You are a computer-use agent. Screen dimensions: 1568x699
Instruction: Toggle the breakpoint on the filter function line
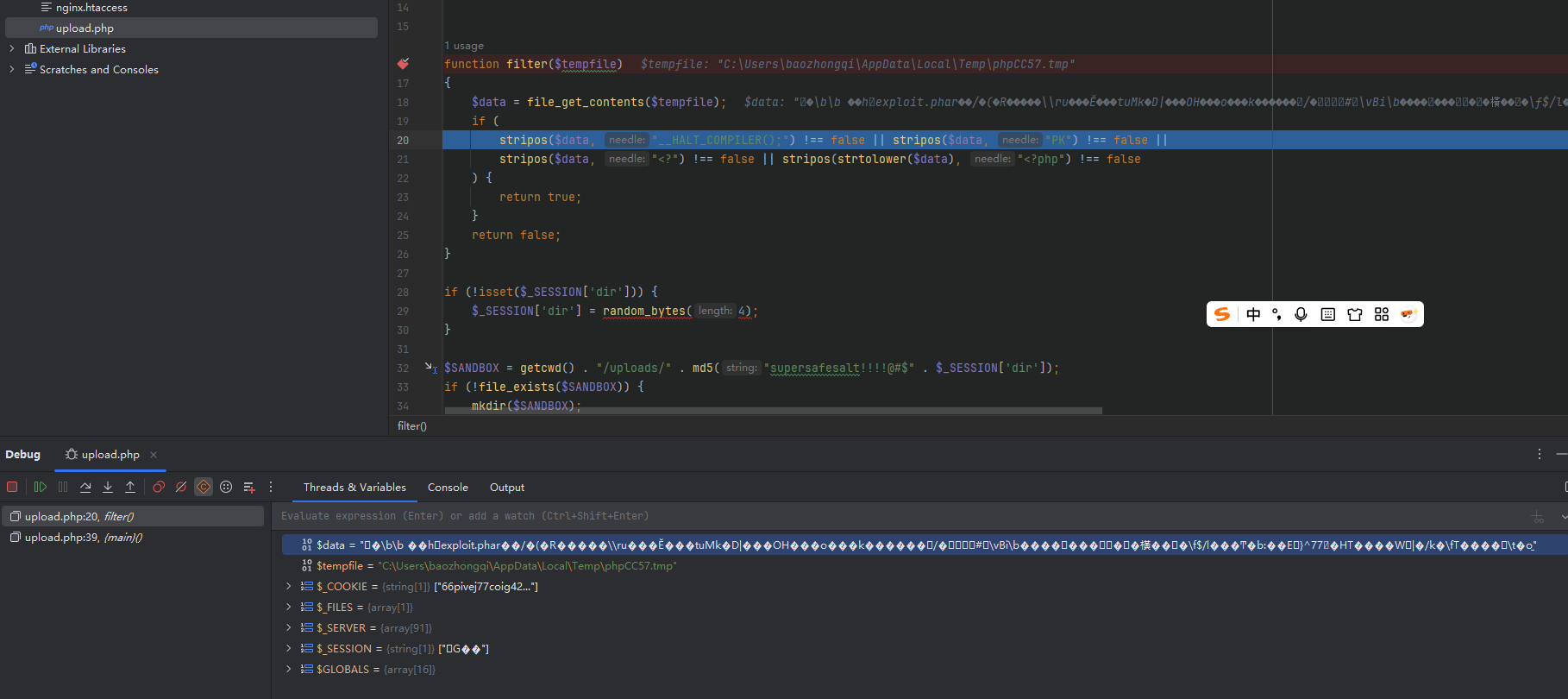point(403,64)
